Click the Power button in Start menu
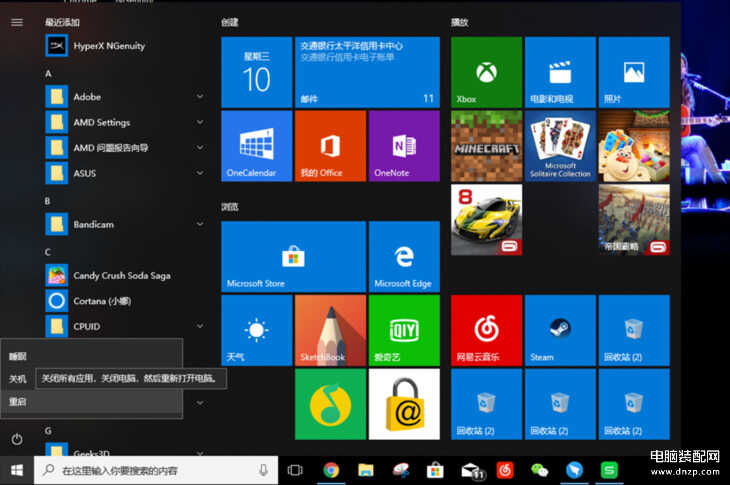This screenshot has width=730, height=485. pyautogui.click(x=17, y=439)
